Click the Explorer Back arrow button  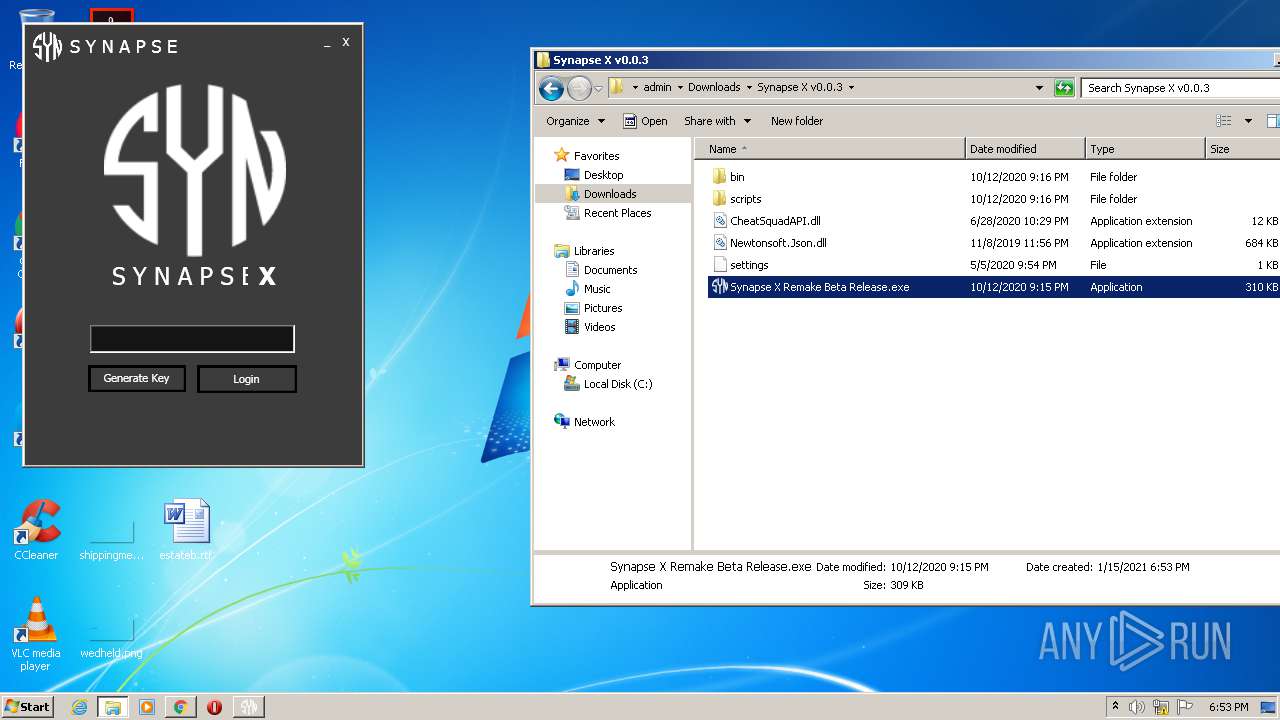(551, 88)
